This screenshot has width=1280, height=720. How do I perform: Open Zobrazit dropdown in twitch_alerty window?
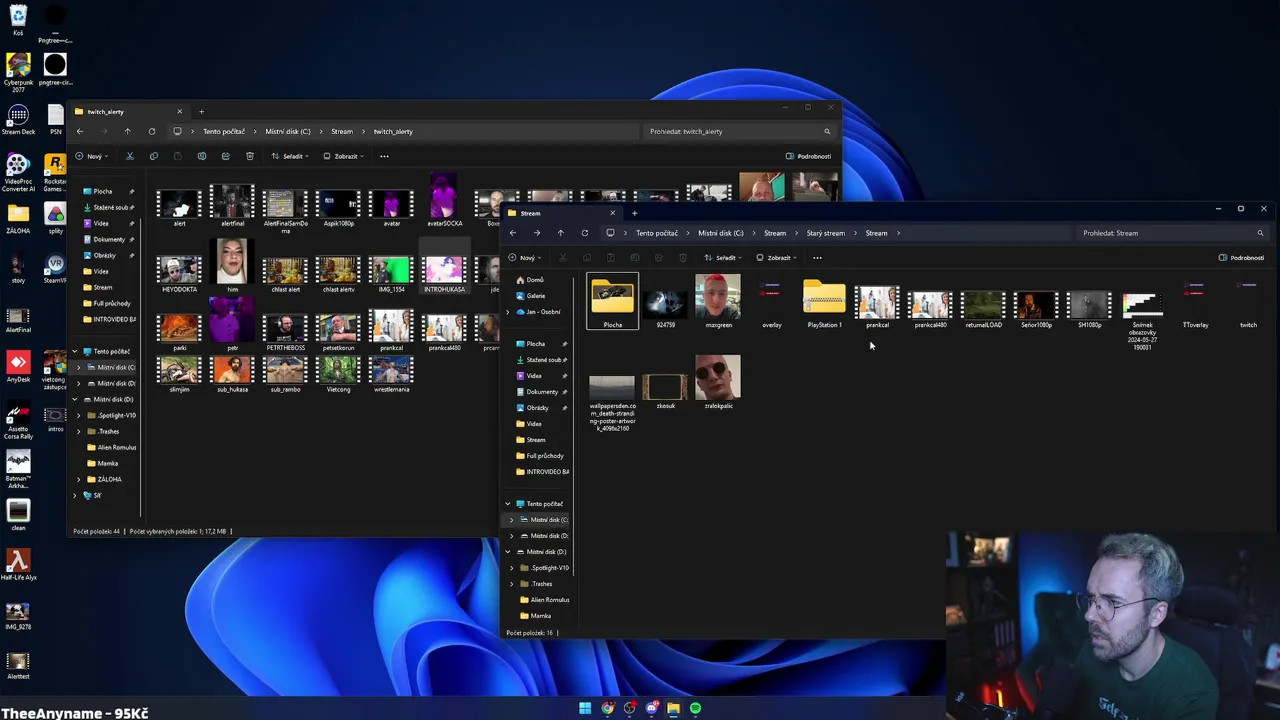[x=345, y=156]
